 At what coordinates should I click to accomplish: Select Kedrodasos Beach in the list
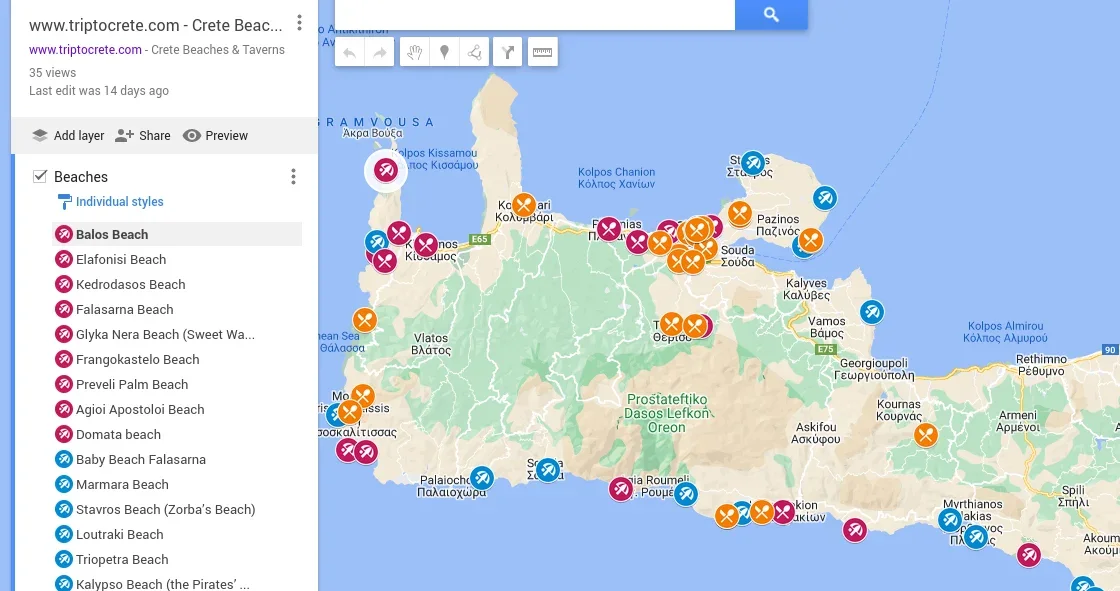point(177,284)
